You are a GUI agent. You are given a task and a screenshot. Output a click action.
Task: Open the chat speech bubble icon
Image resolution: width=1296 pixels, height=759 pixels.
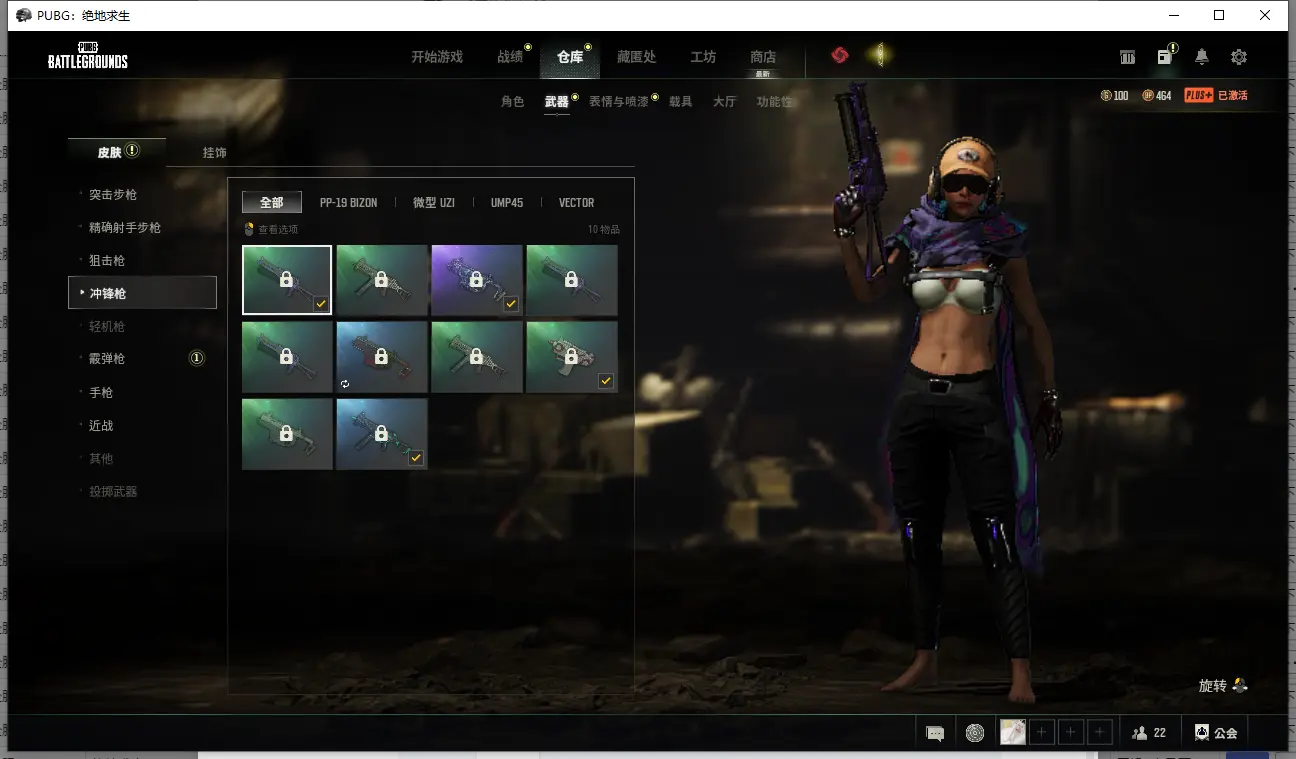935,733
